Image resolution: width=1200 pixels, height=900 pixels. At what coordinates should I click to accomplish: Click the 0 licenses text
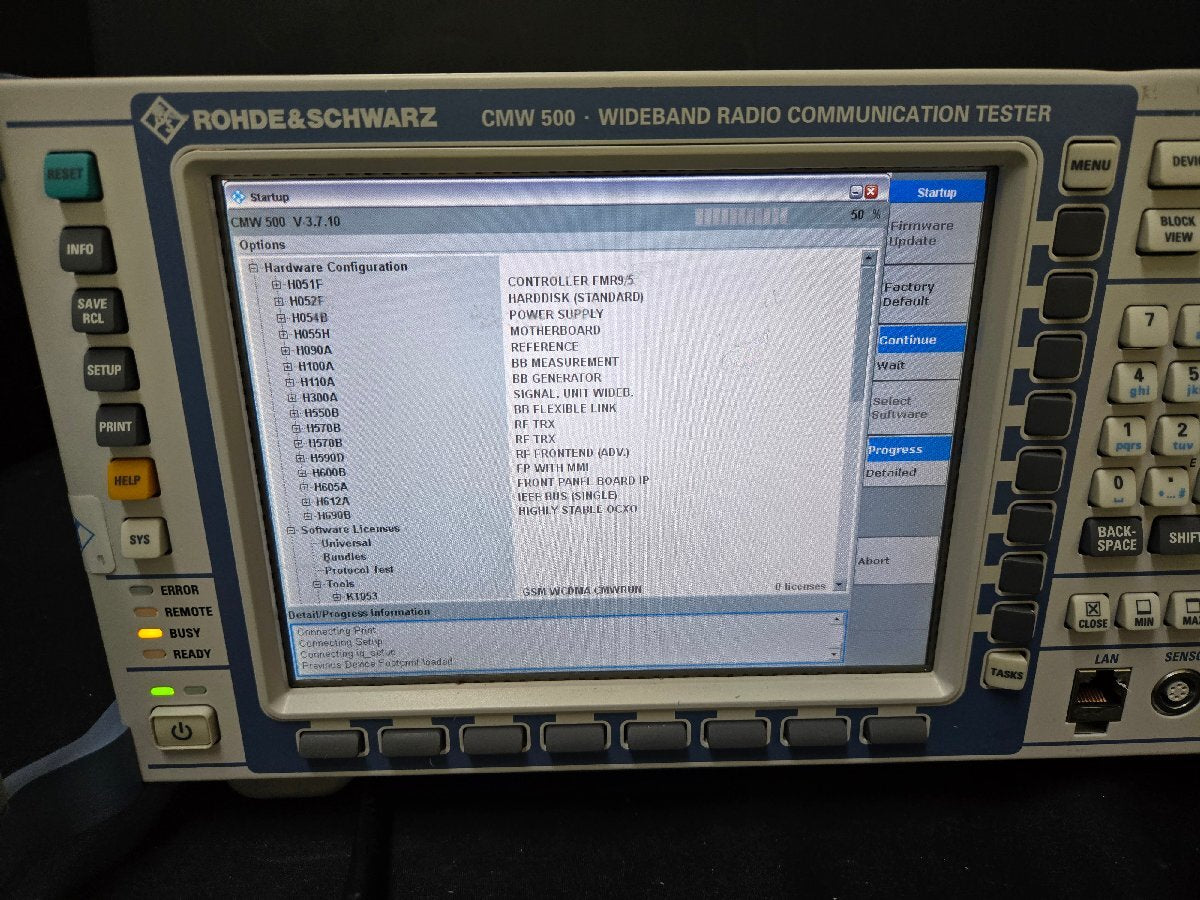pyautogui.click(x=800, y=586)
